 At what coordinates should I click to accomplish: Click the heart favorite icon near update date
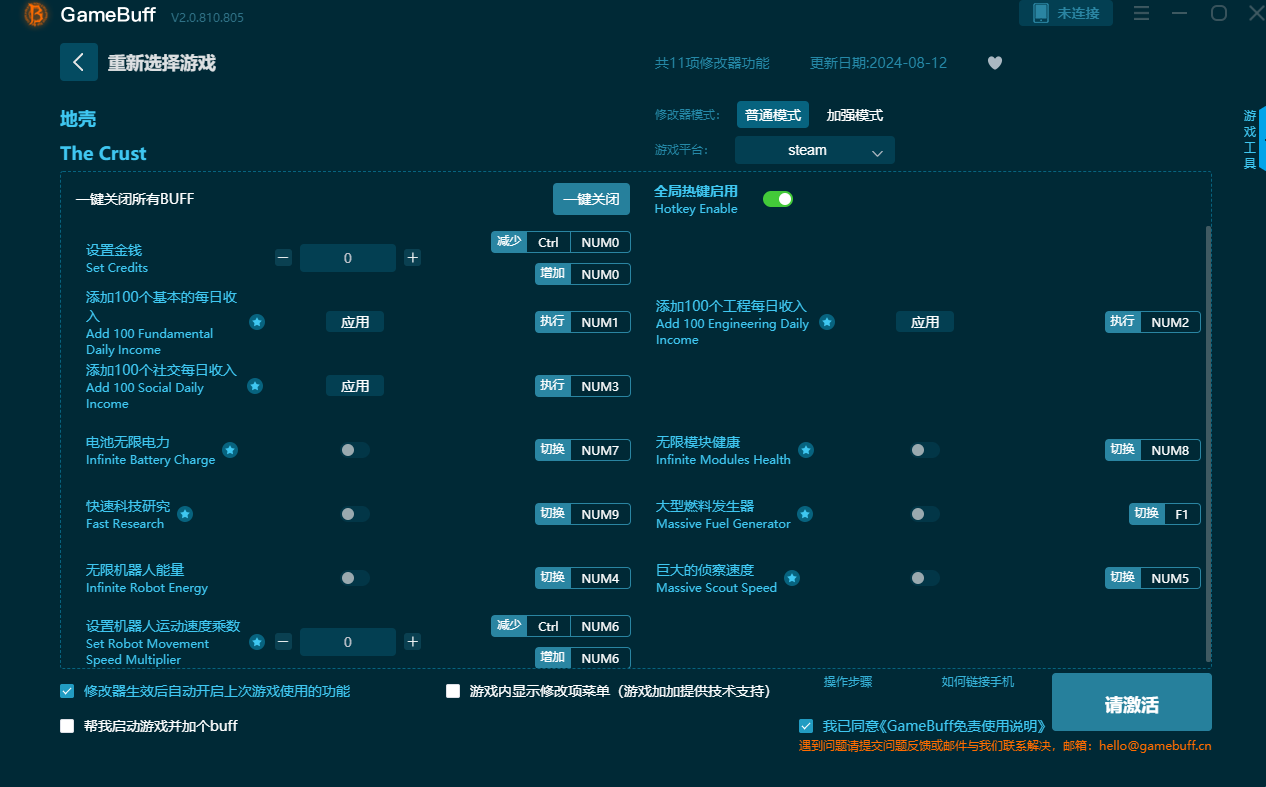pyautogui.click(x=995, y=62)
